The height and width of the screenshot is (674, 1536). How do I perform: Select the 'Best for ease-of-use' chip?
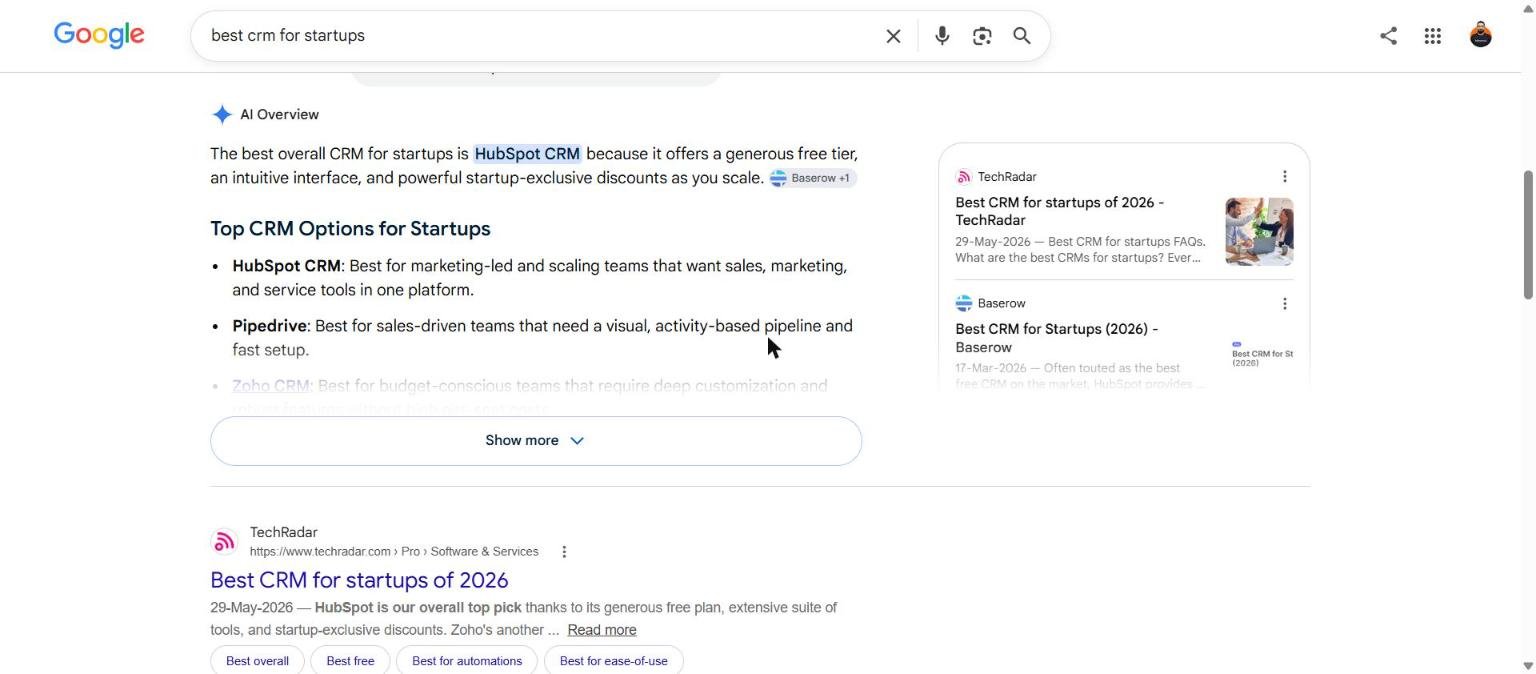coord(613,661)
